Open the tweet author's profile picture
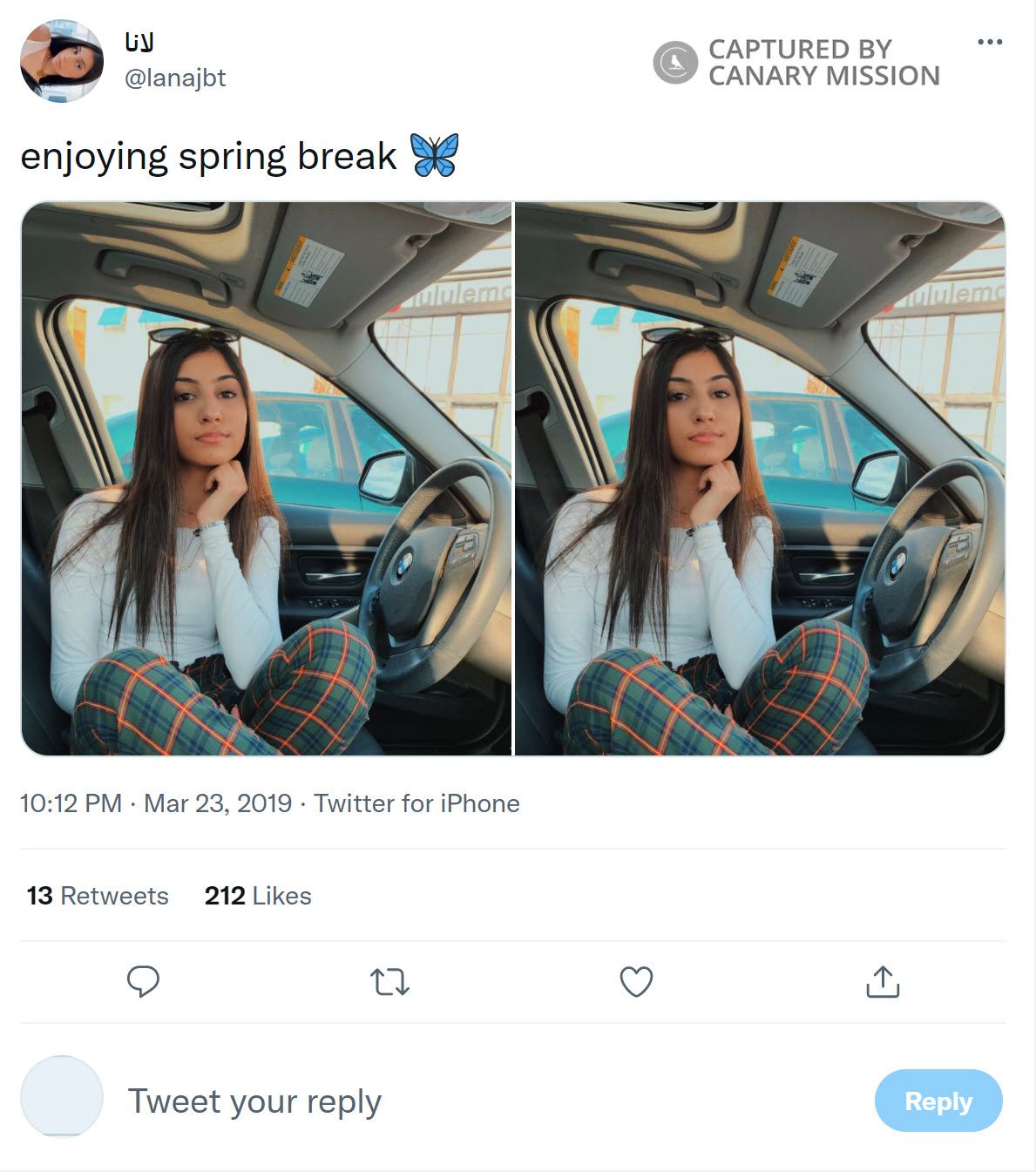The height and width of the screenshot is (1172, 1036). coord(62,62)
